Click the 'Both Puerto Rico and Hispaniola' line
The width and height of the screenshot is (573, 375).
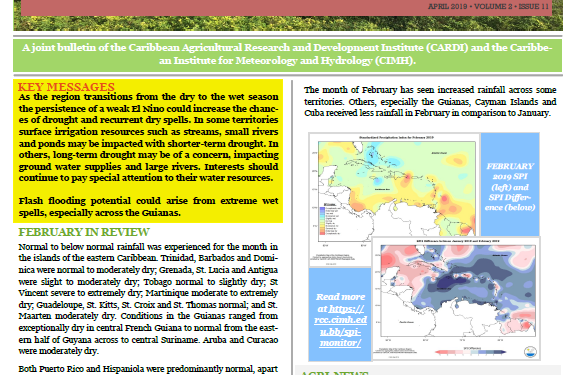(148, 369)
